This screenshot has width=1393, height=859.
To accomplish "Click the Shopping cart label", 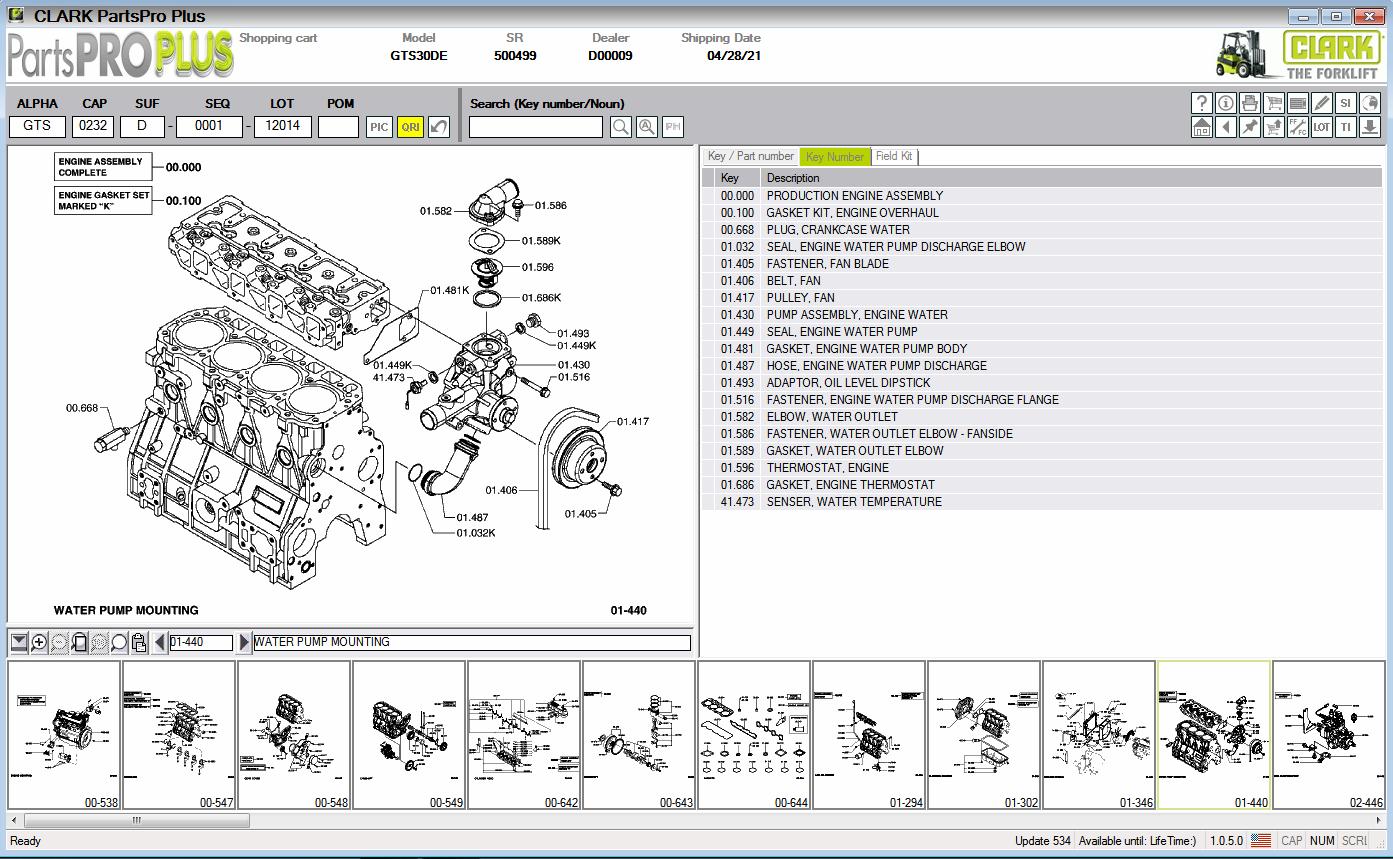I will [x=278, y=38].
